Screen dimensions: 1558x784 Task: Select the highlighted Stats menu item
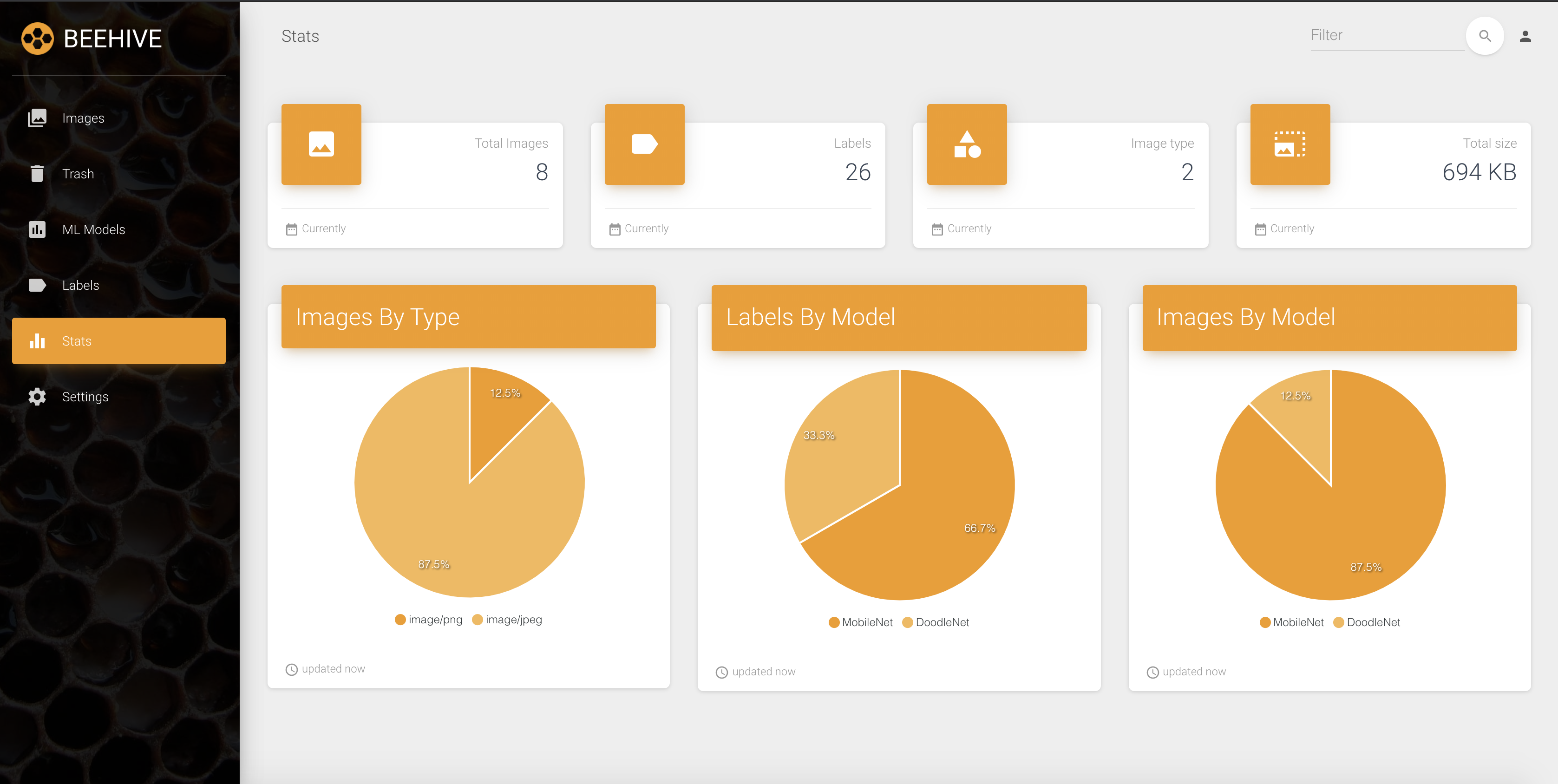coord(118,341)
